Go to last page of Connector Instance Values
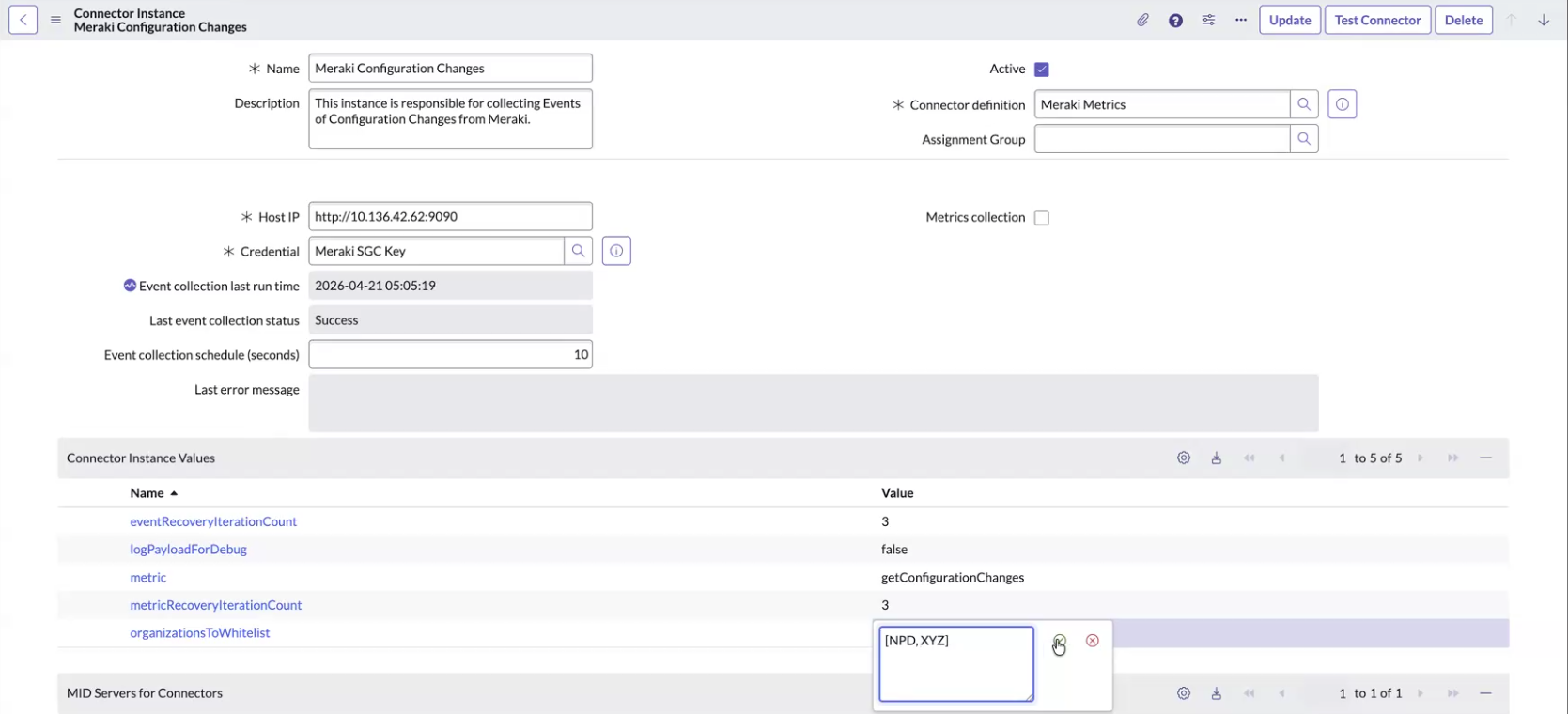This screenshot has width=1568, height=714. [1453, 458]
